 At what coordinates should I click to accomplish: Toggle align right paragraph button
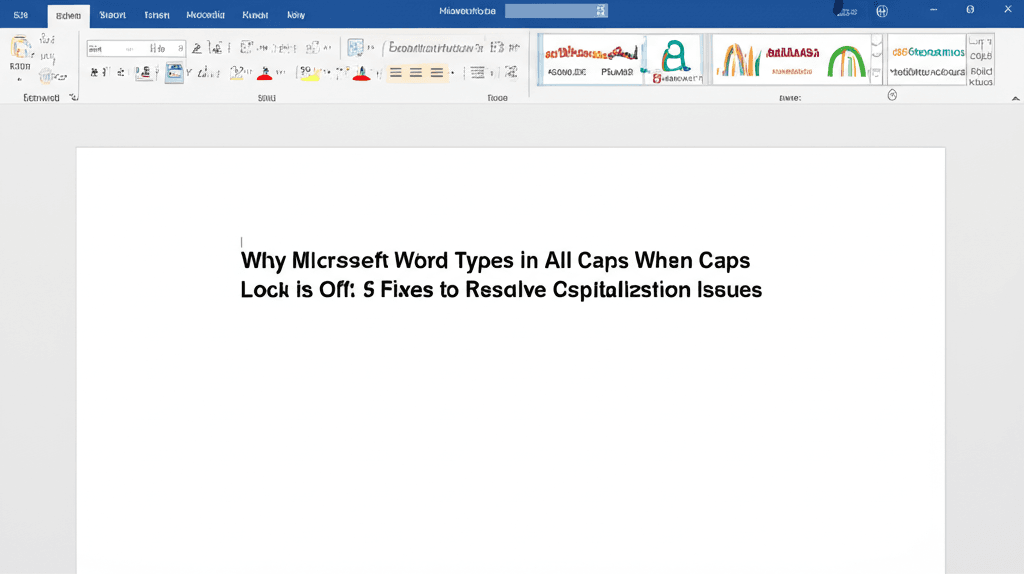(437, 72)
